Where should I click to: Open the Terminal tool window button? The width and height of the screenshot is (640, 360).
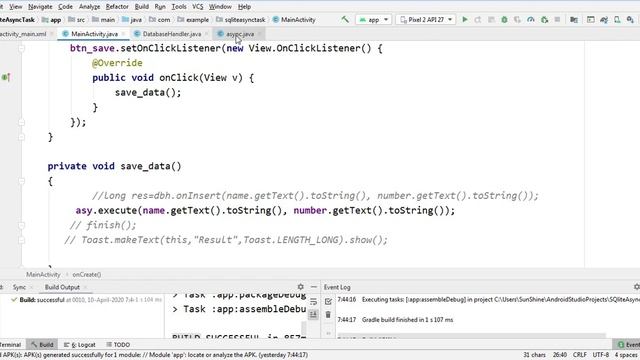10,344
